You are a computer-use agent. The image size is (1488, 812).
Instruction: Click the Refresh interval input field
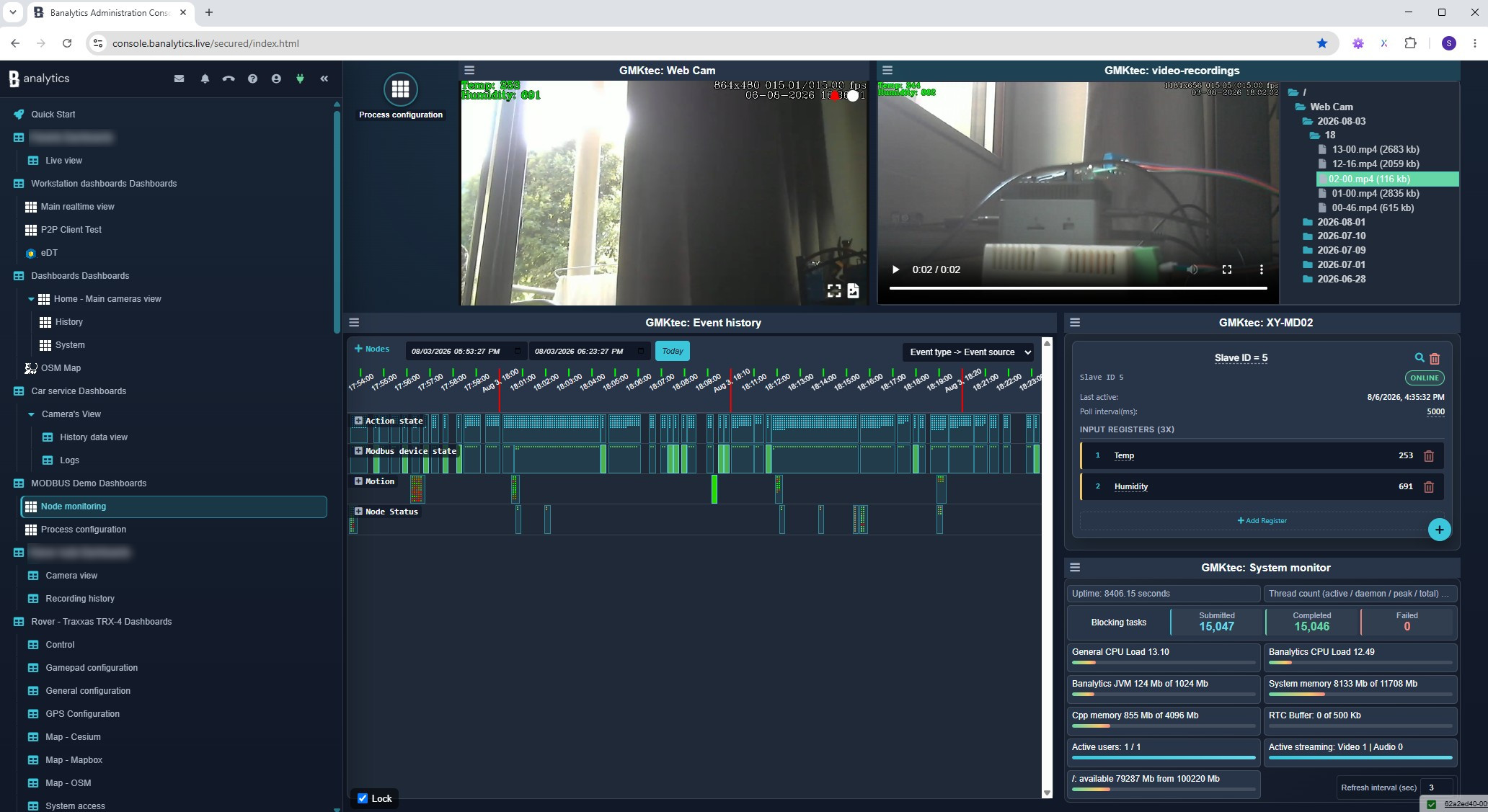[1436, 788]
